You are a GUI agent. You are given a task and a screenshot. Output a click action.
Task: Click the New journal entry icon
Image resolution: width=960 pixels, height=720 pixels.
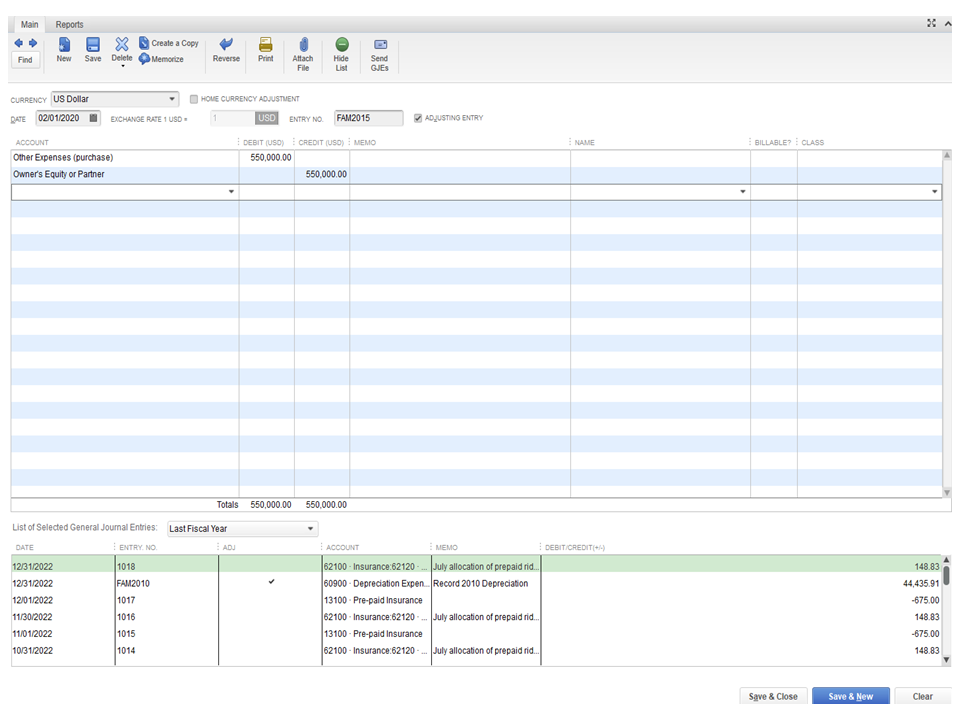coord(64,45)
